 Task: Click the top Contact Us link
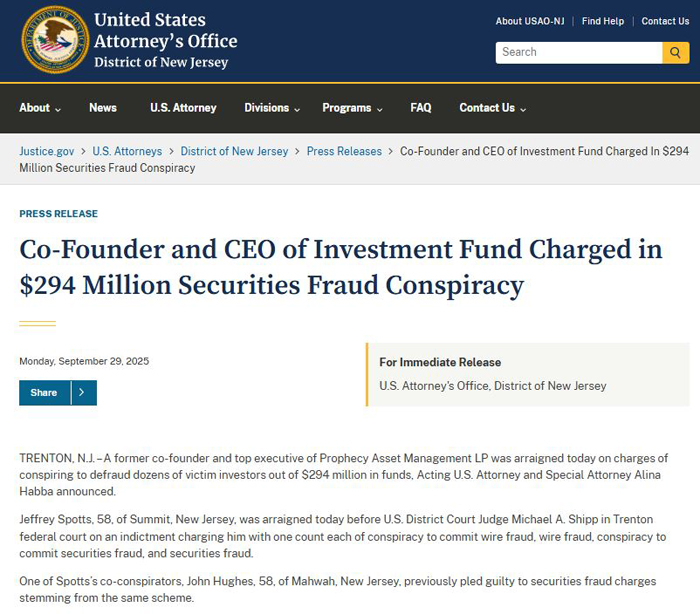(665, 21)
